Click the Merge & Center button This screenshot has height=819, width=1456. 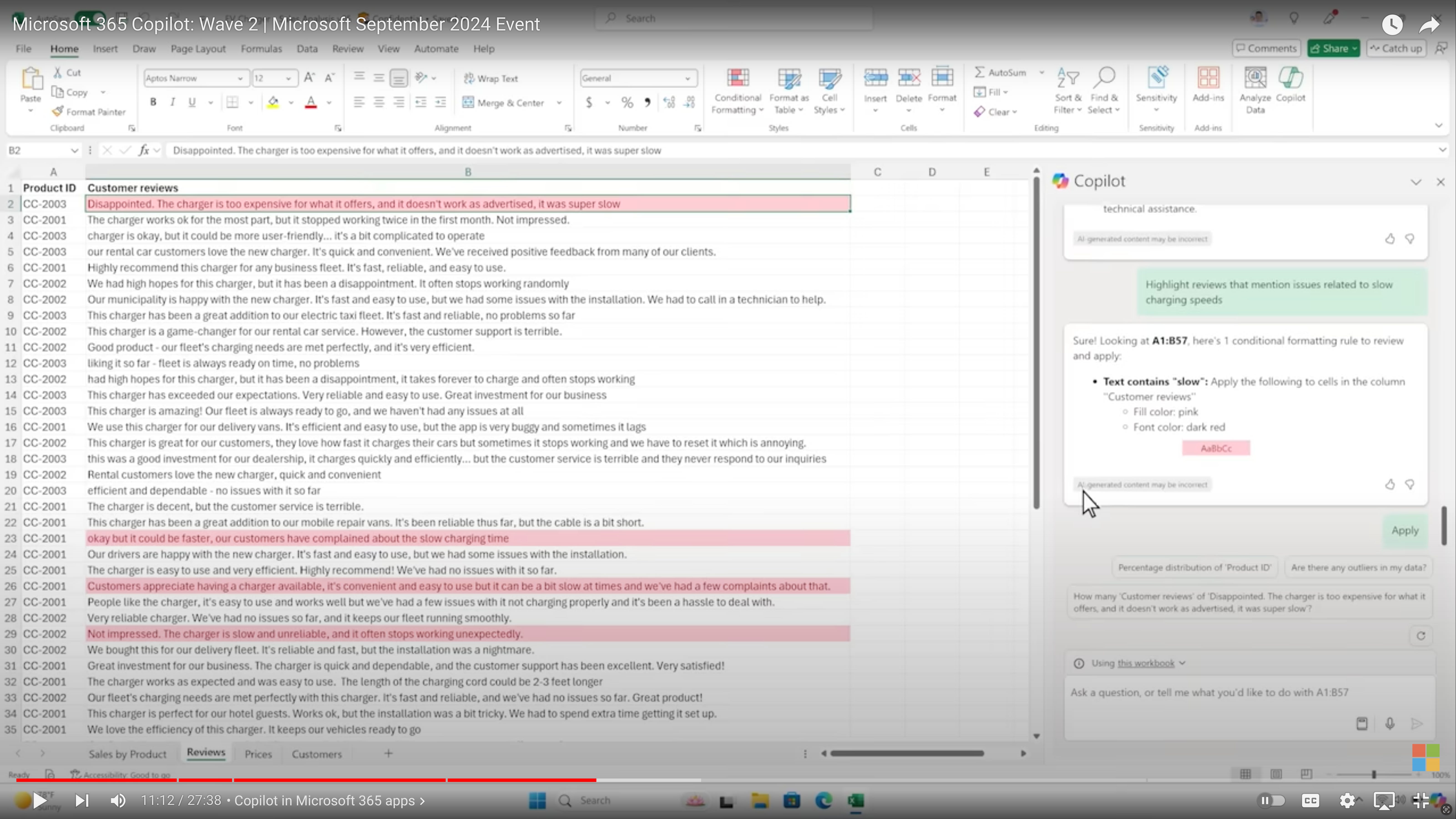point(504,103)
